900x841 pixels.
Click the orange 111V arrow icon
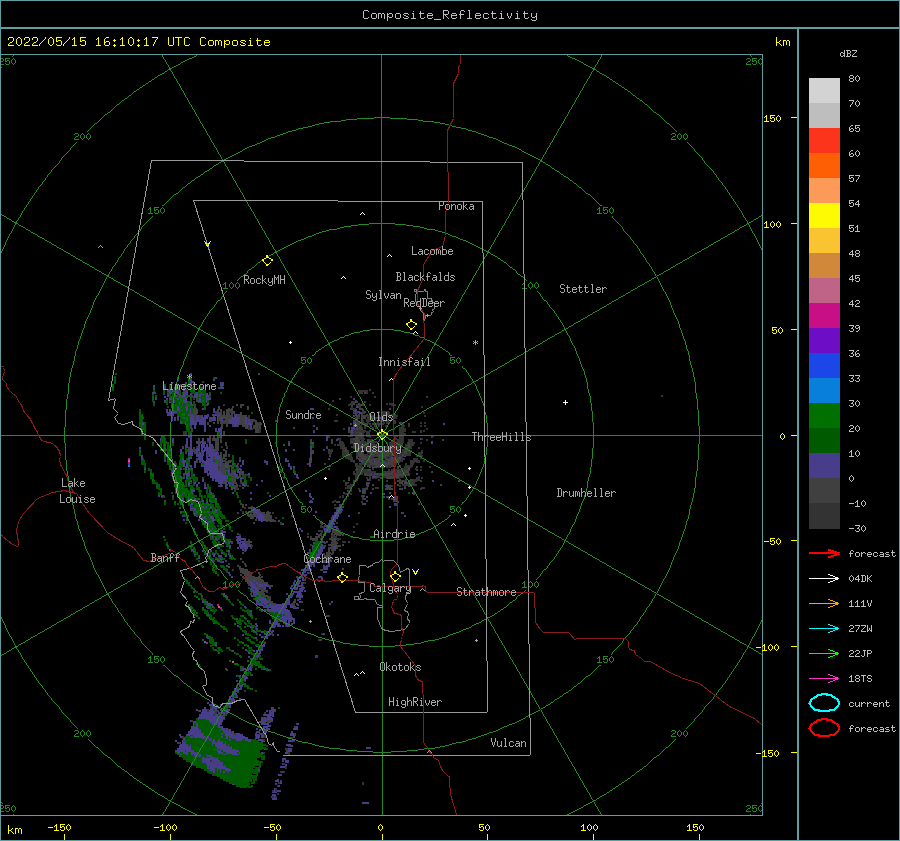824,603
